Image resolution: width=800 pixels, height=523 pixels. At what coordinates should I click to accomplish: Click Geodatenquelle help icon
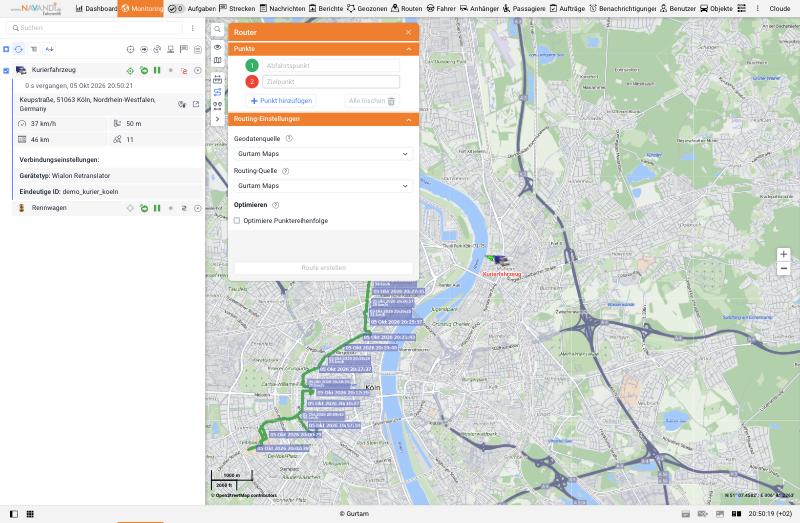[289, 138]
